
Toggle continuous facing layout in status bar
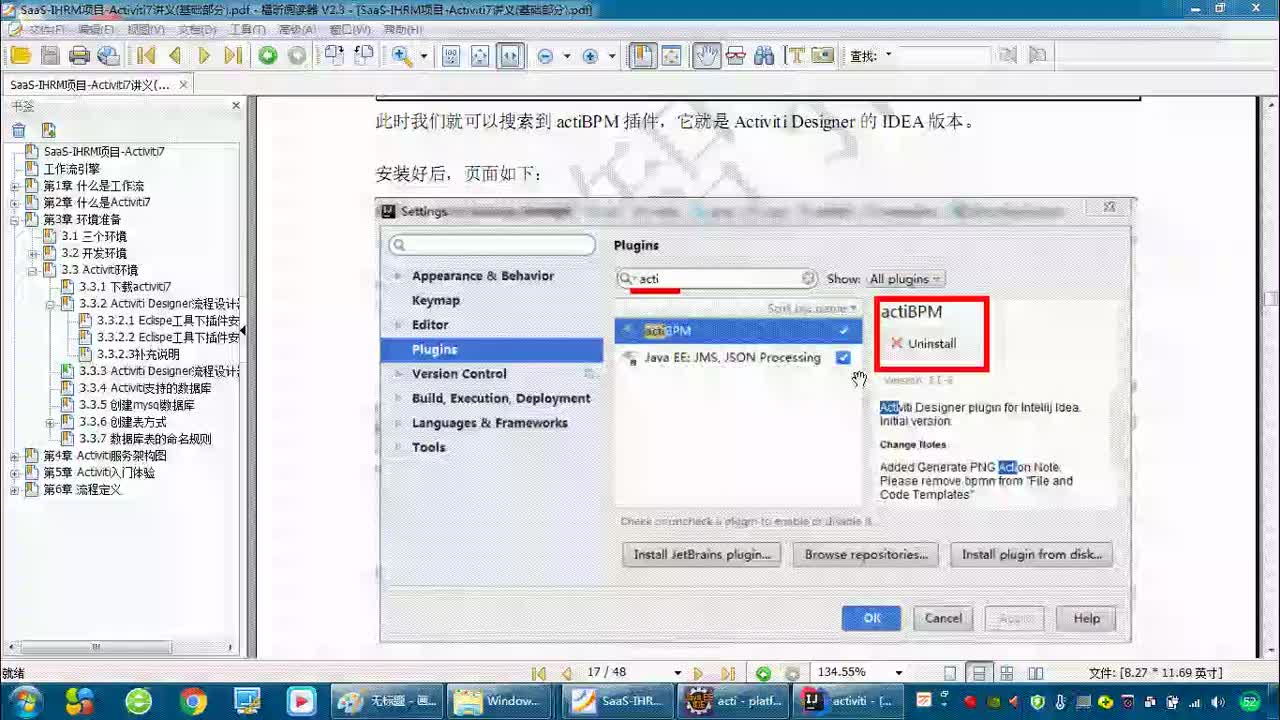pyautogui.click(x=1008, y=673)
